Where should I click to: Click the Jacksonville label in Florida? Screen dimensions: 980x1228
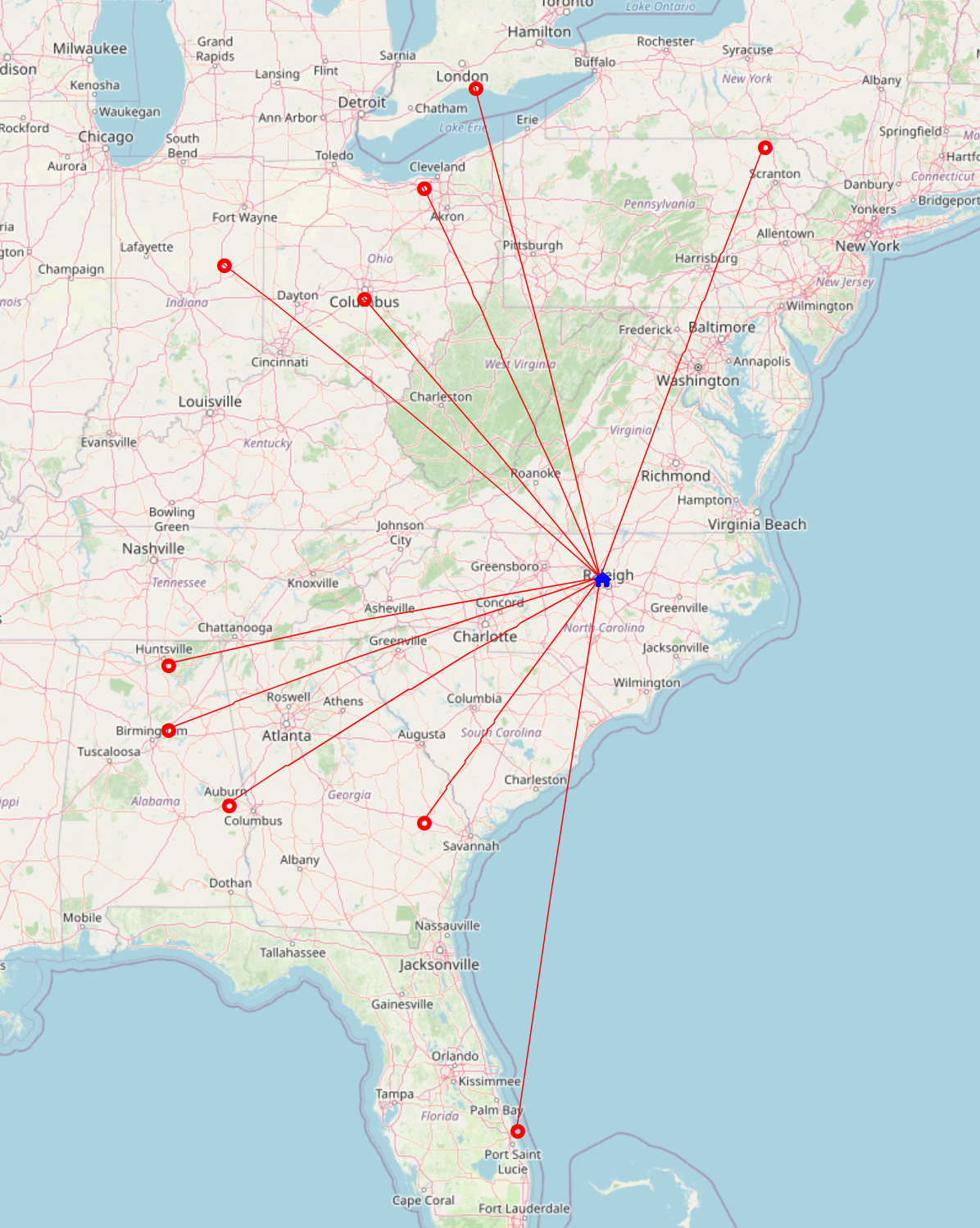pos(438,965)
